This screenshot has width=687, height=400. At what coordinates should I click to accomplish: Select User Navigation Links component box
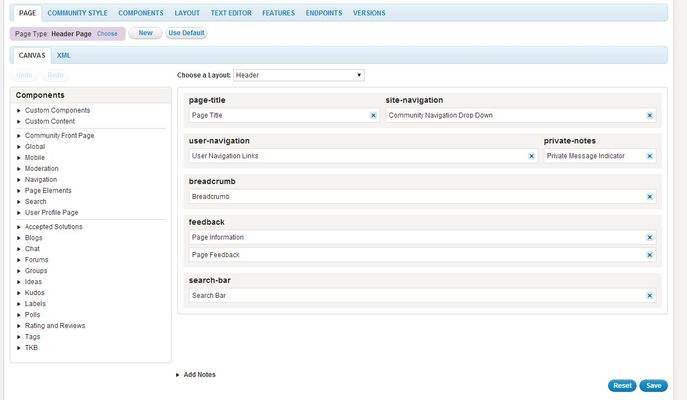coord(363,156)
